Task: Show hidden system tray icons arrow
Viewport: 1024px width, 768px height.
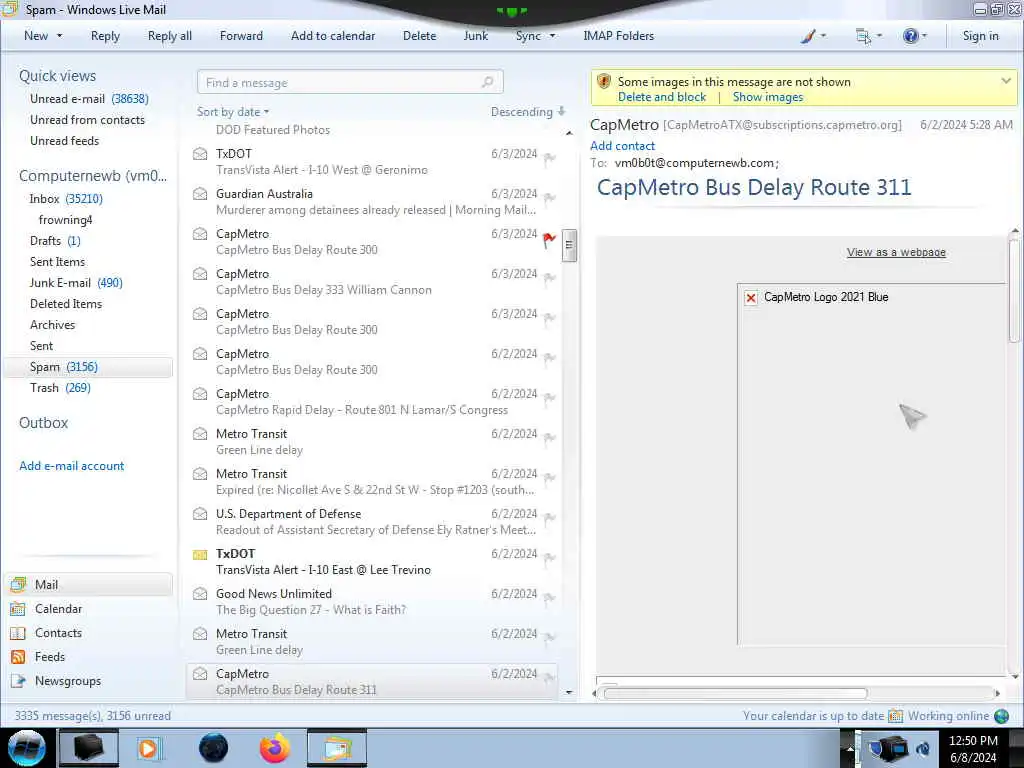Action: (x=850, y=748)
